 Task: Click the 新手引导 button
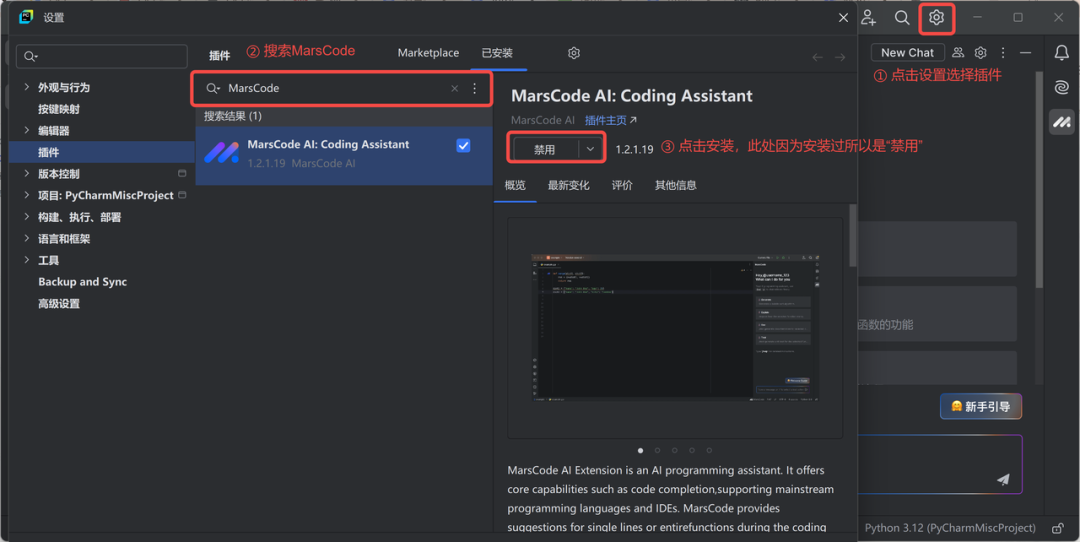(x=981, y=406)
